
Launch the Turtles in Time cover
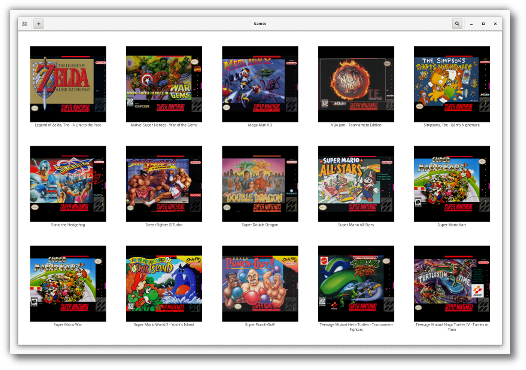(x=452, y=284)
